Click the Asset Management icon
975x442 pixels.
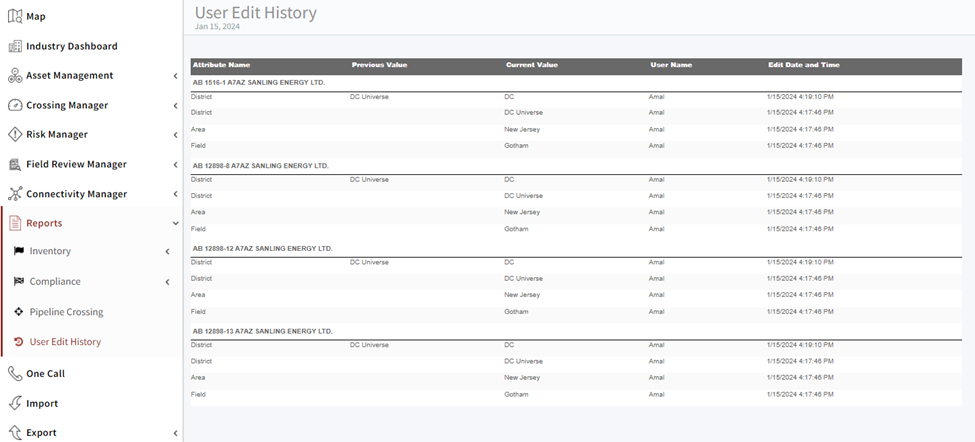click(15, 76)
